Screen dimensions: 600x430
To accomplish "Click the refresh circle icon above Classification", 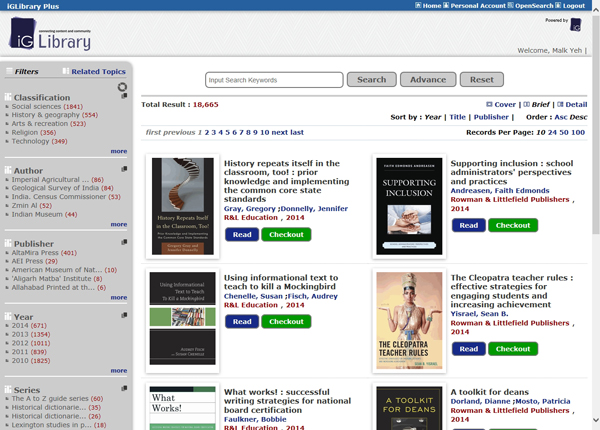I will [x=122, y=87].
